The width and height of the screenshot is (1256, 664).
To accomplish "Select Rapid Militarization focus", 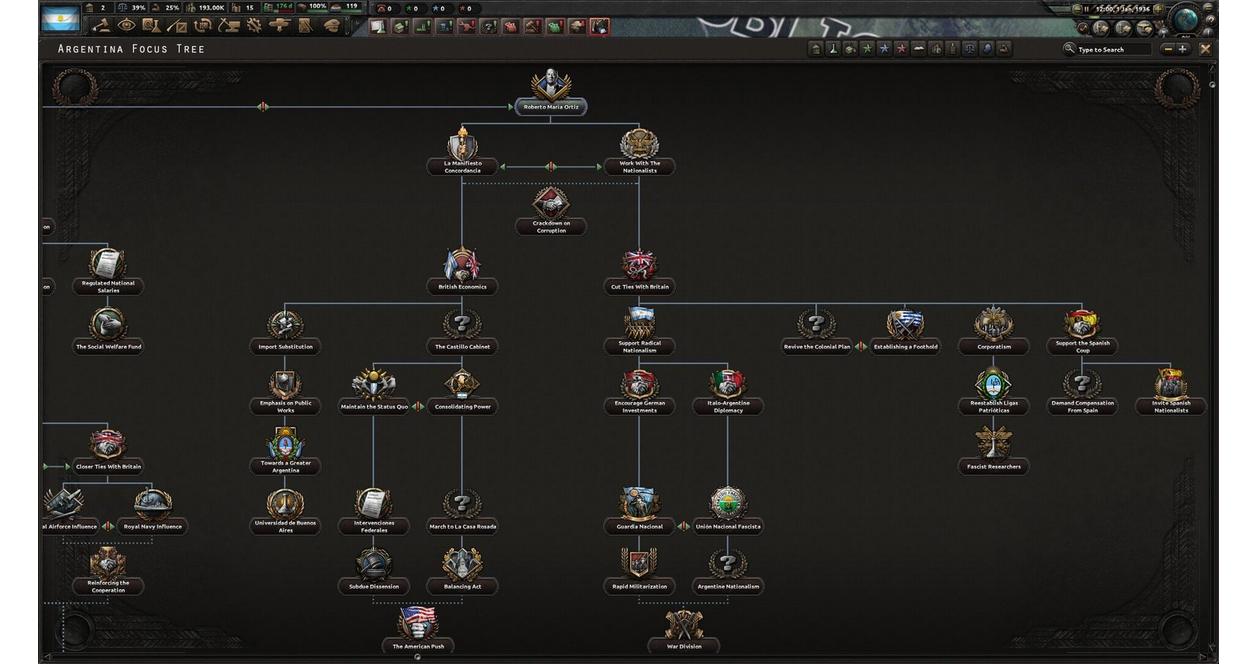I will pyautogui.click(x=639, y=572).
